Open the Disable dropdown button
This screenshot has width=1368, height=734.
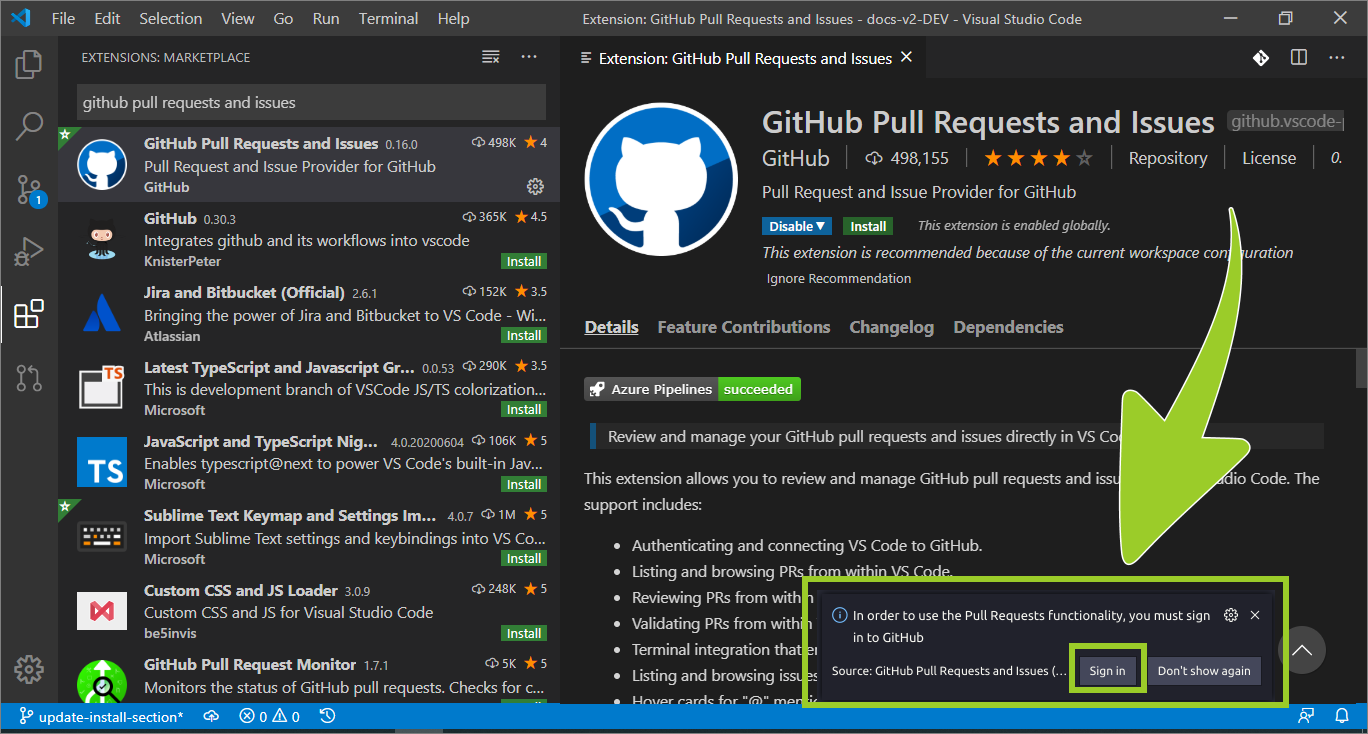point(797,226)
